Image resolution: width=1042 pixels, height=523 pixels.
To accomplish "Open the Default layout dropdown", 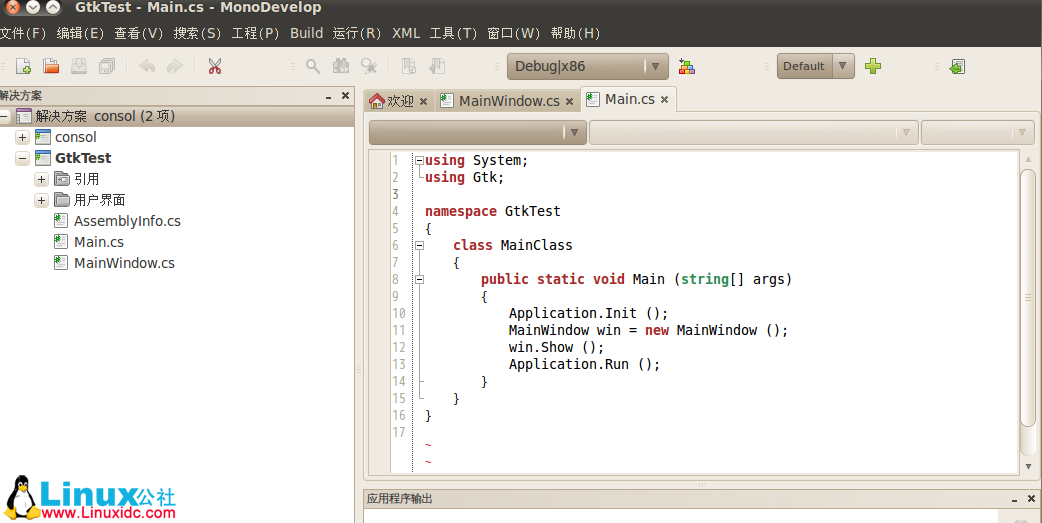I will [x=815, y=67].
